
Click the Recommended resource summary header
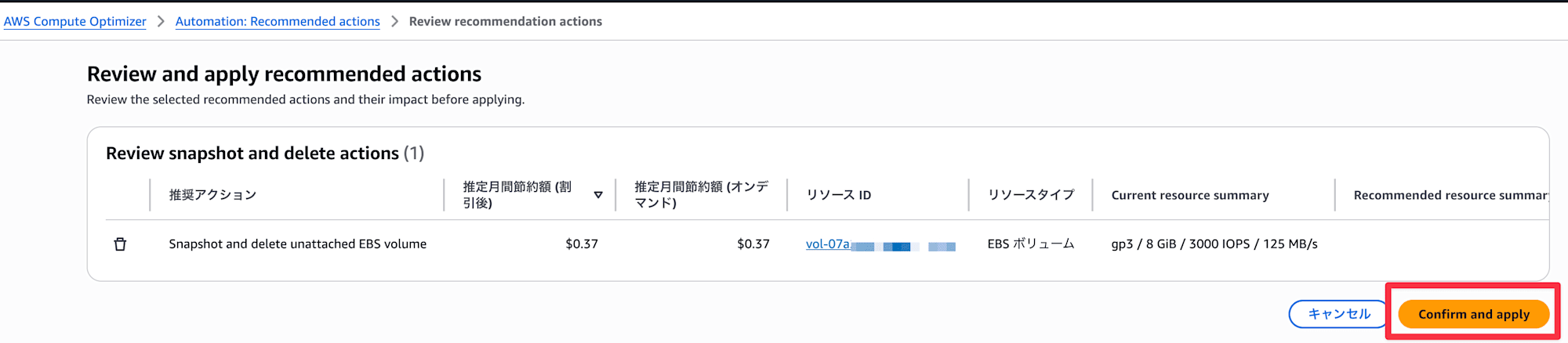click(x=1450, y=195)
